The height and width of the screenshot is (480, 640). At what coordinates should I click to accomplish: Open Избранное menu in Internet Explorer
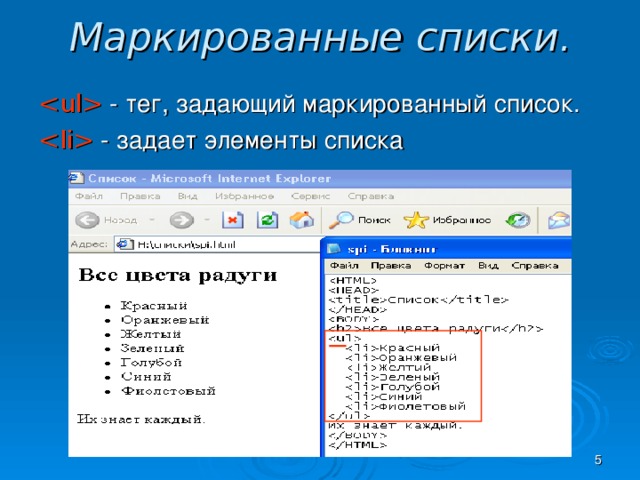coord(244,196)
